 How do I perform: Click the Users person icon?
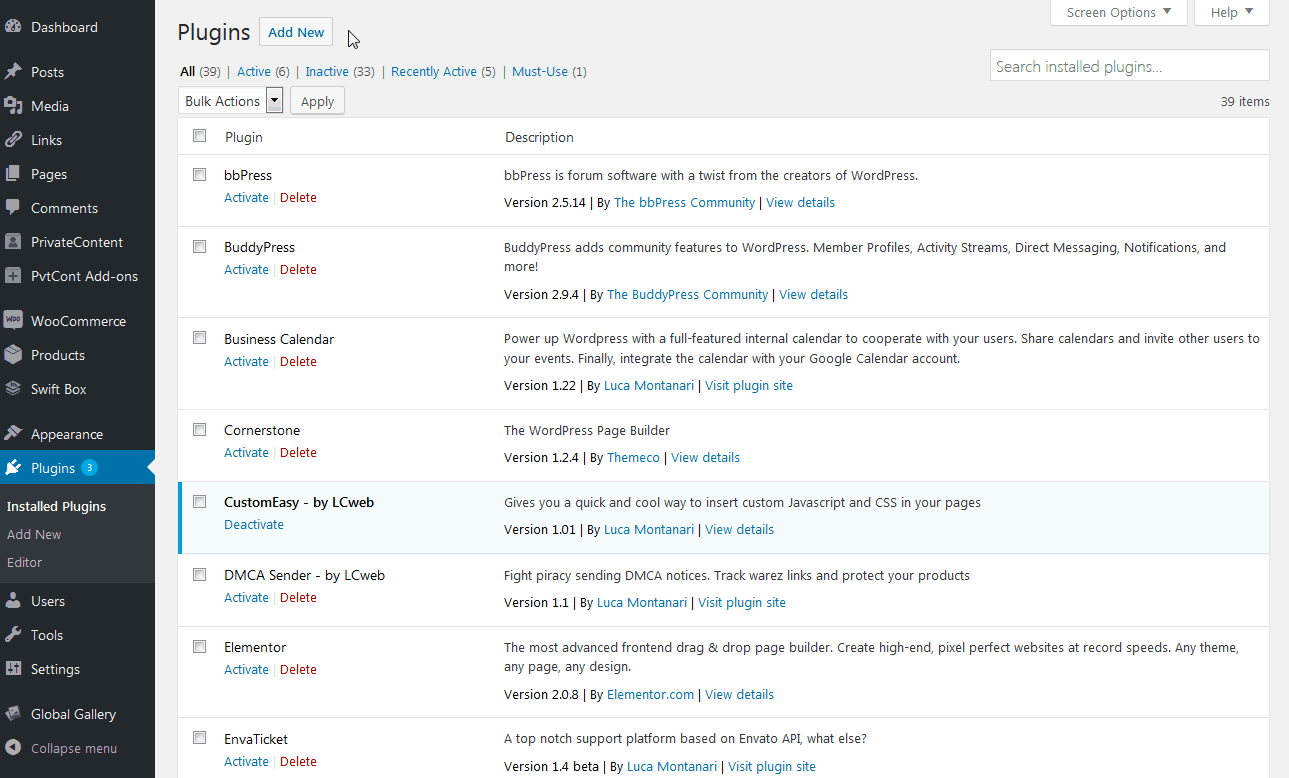tap(13, 601)
